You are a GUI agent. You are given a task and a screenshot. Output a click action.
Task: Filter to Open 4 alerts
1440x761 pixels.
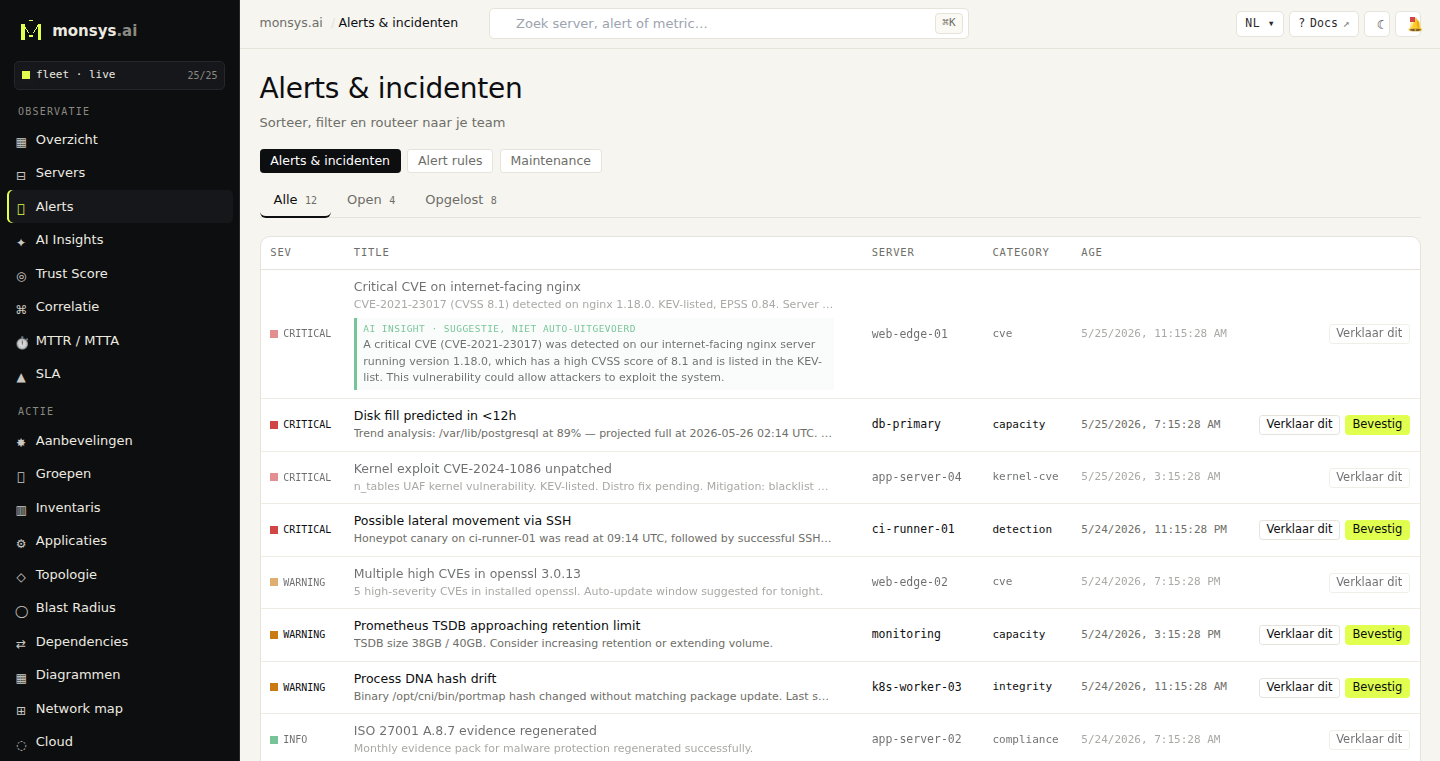click(371, 200)
